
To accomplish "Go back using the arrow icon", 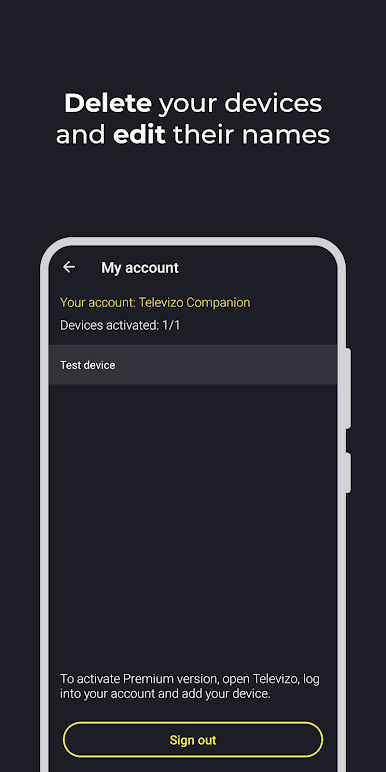I will click(69, 267).
